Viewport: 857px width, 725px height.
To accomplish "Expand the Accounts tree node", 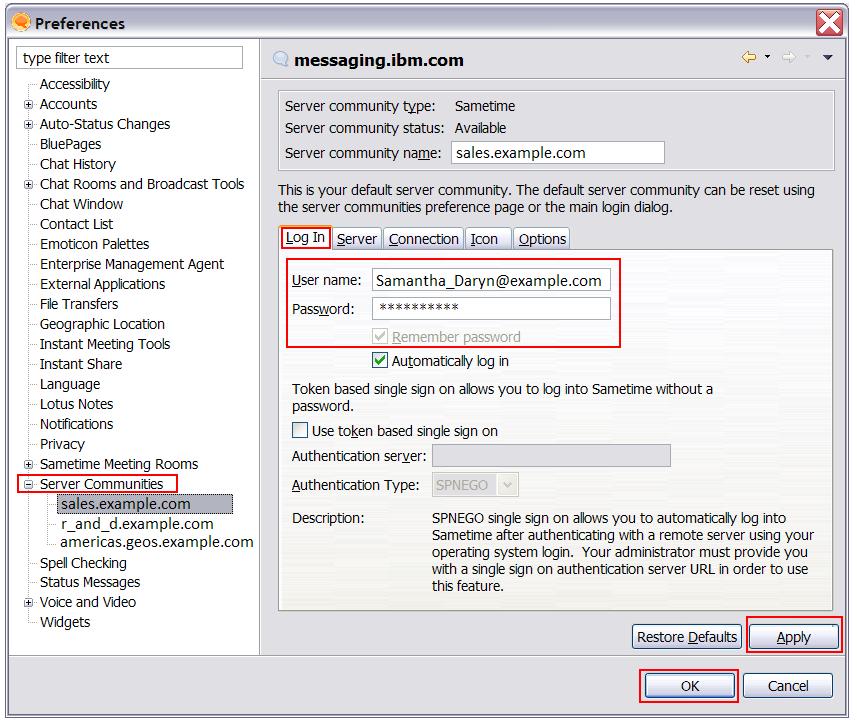I will click(x=28, y=104).
